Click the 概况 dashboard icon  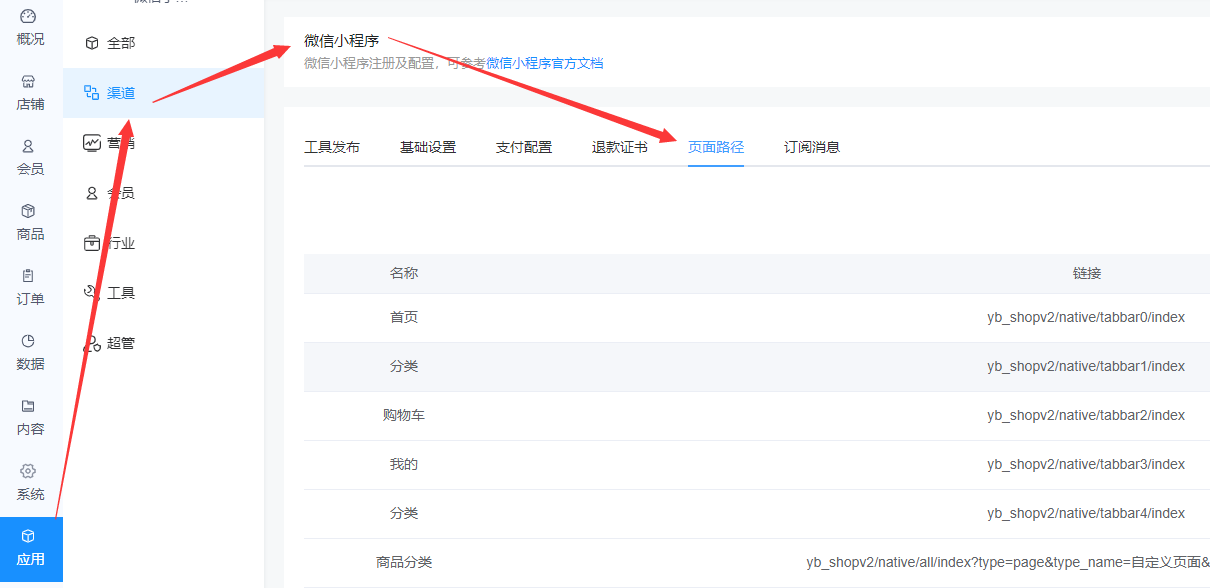tap(28, 16)
